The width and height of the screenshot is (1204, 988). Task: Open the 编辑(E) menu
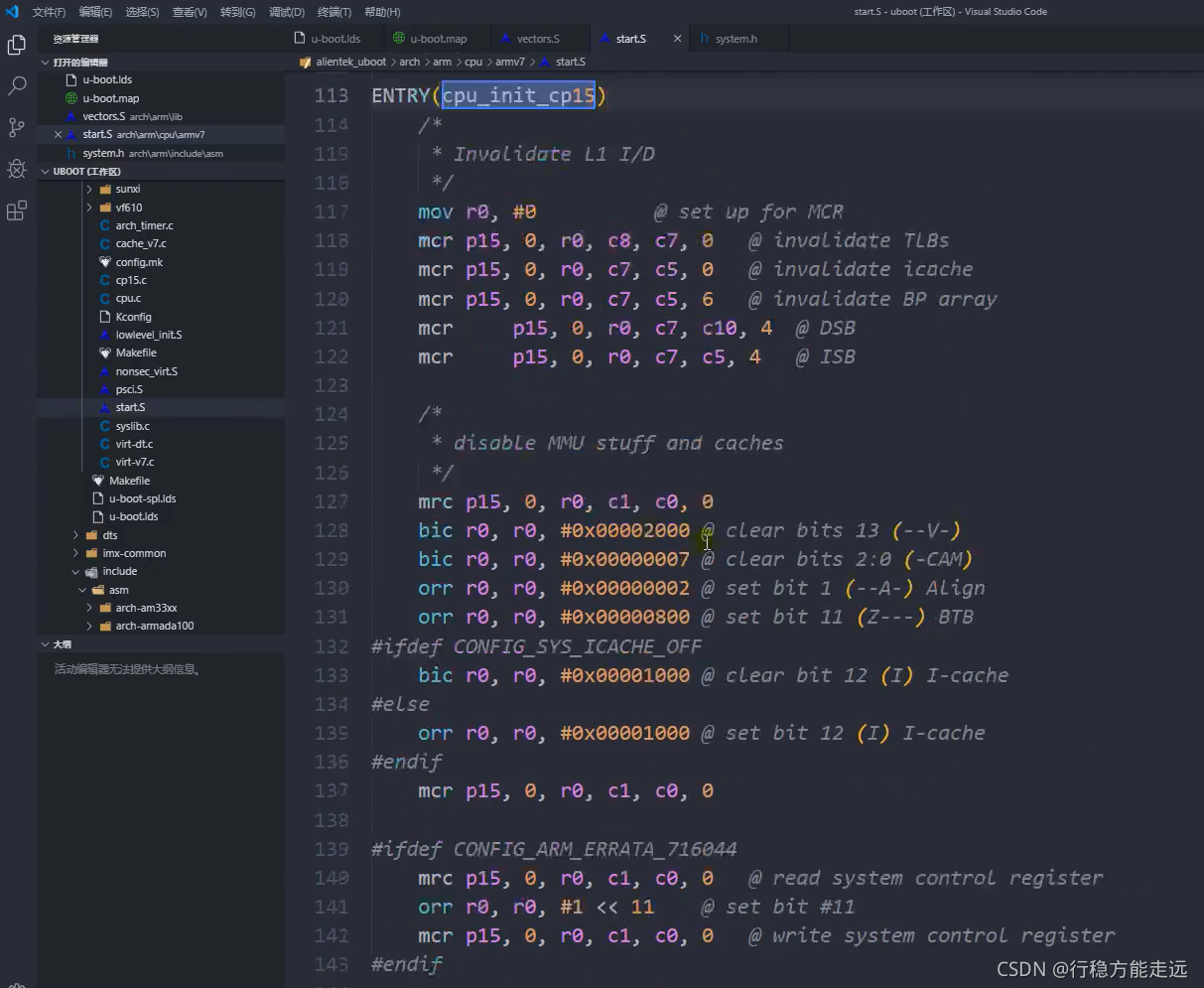coord(95,12)
